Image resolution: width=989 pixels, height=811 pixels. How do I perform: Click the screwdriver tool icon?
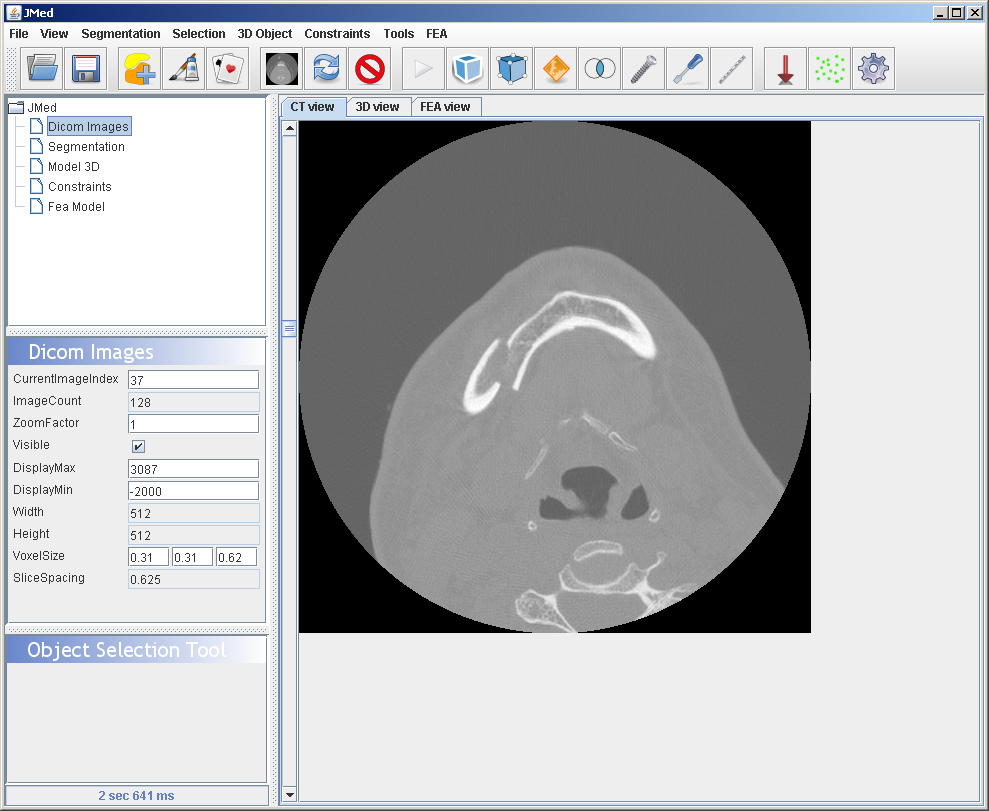pyautogui.click(x=687, y=69)
